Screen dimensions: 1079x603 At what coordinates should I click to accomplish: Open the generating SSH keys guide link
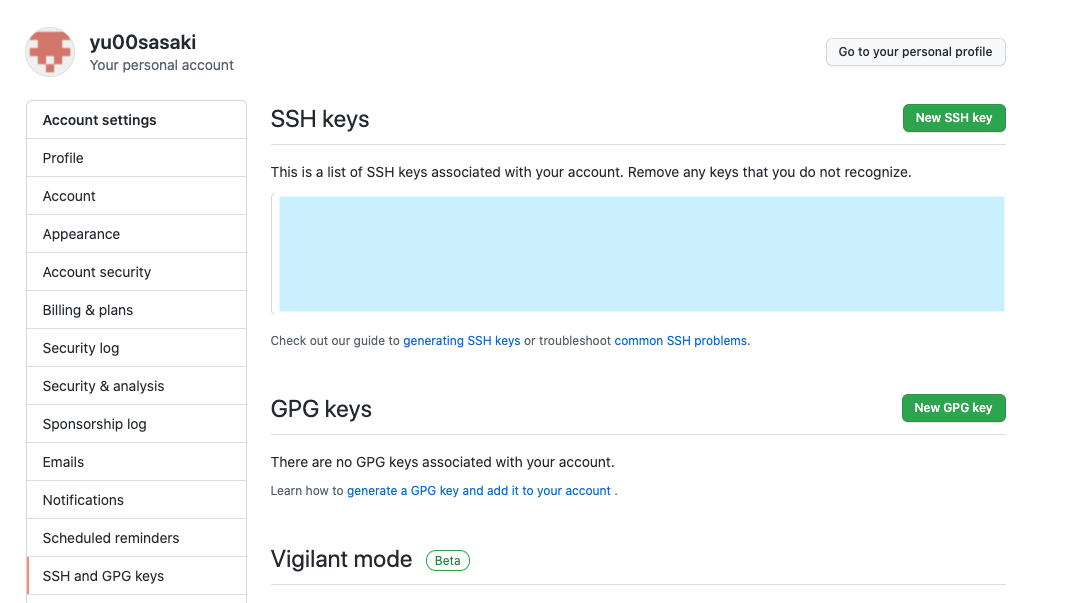(461, 340)
